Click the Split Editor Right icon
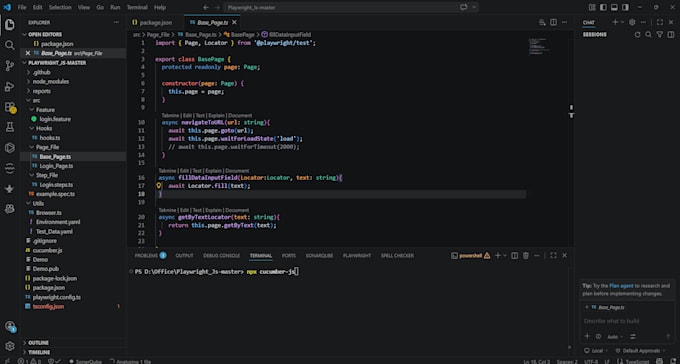This screenshot has height=364, width=680. coord(553,22)
